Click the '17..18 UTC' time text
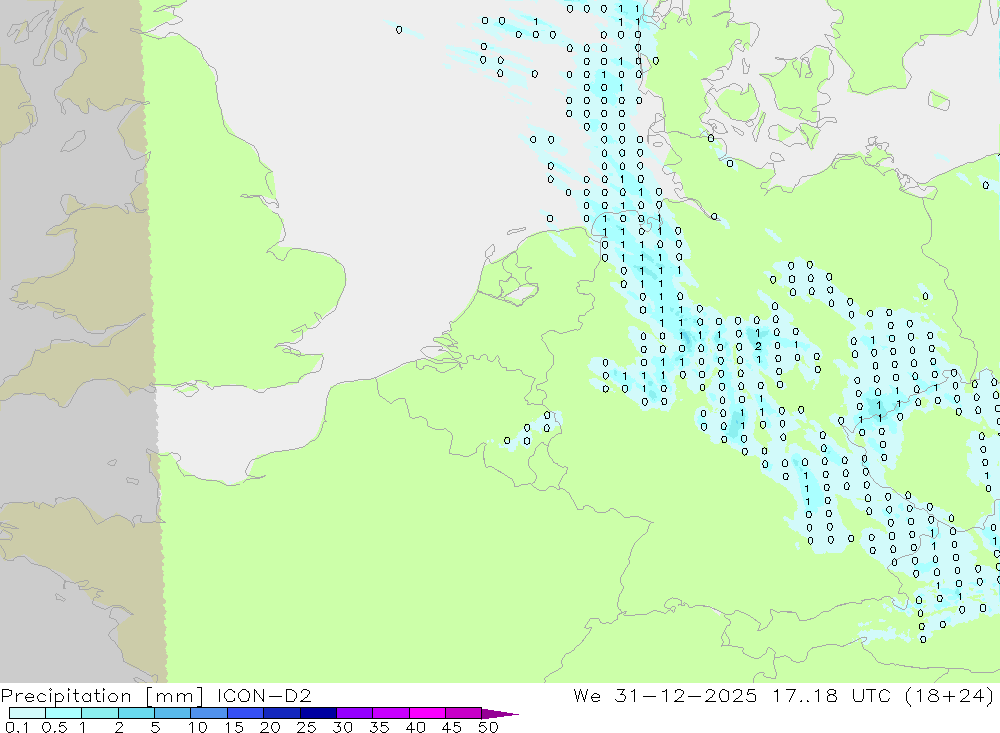The width and height of the screenshot is (1000, 733). click(x=831, y=695)
